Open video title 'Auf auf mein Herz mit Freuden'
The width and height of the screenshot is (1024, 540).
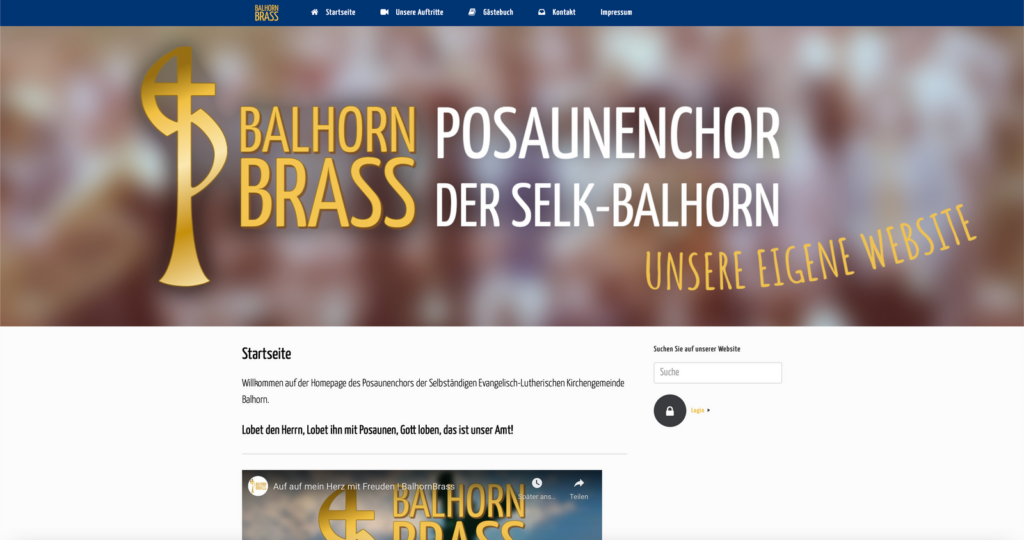click(363, 486)
